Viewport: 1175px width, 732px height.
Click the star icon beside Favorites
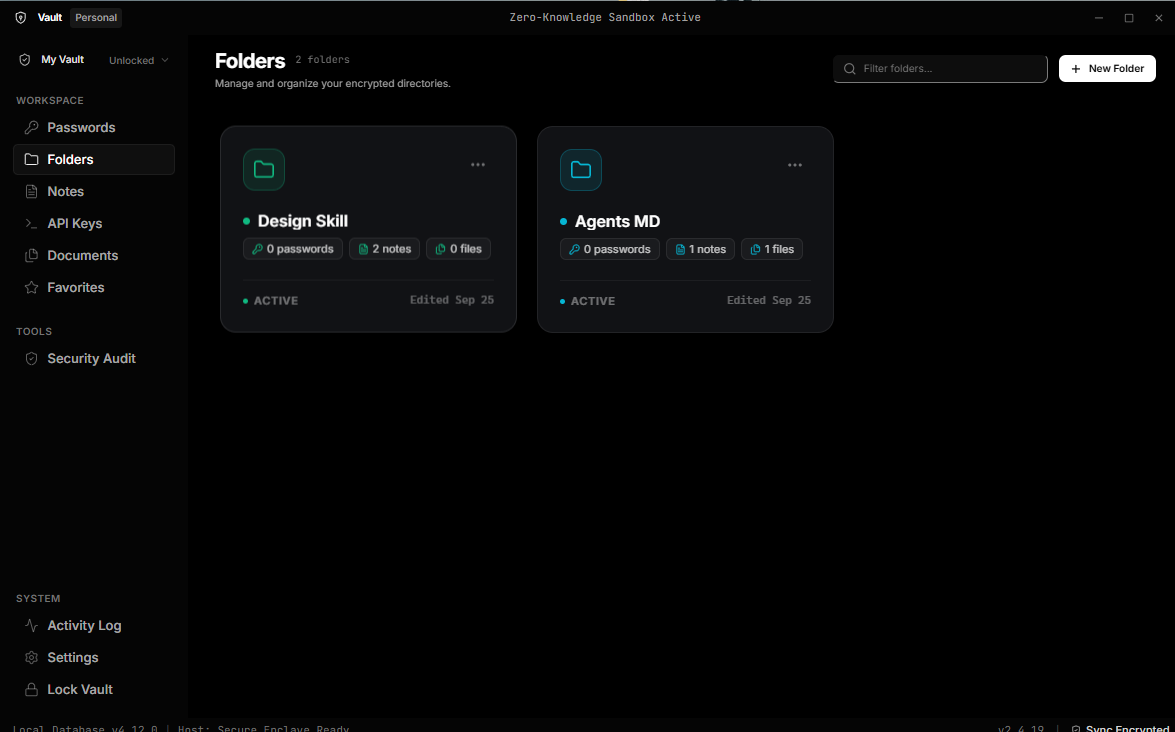(x=31, y=288)
